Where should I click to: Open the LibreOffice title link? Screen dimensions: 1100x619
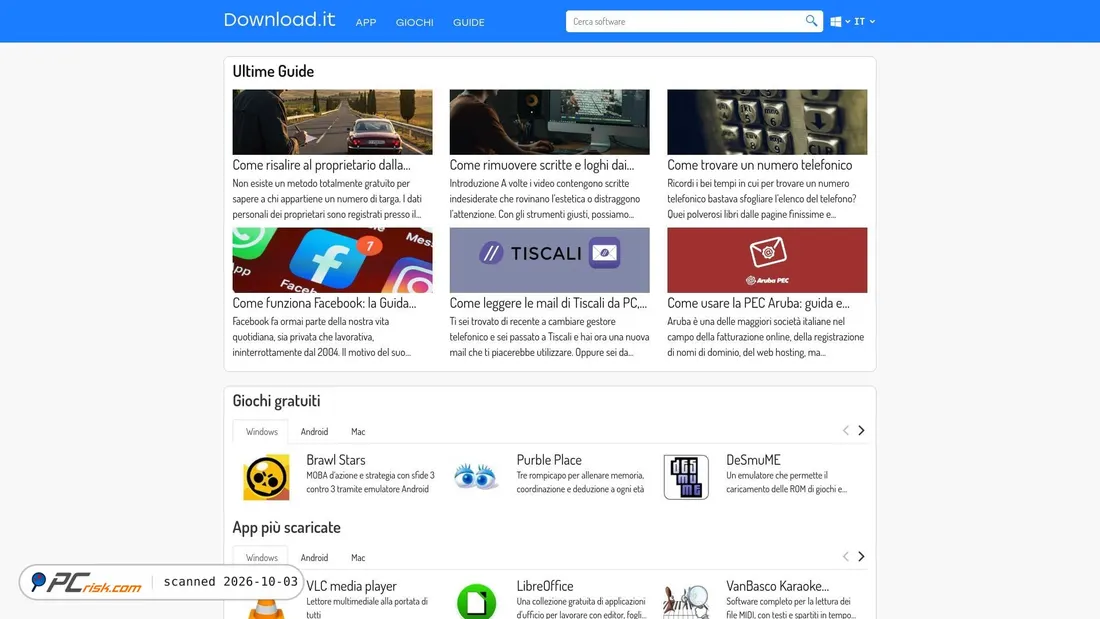544,586
